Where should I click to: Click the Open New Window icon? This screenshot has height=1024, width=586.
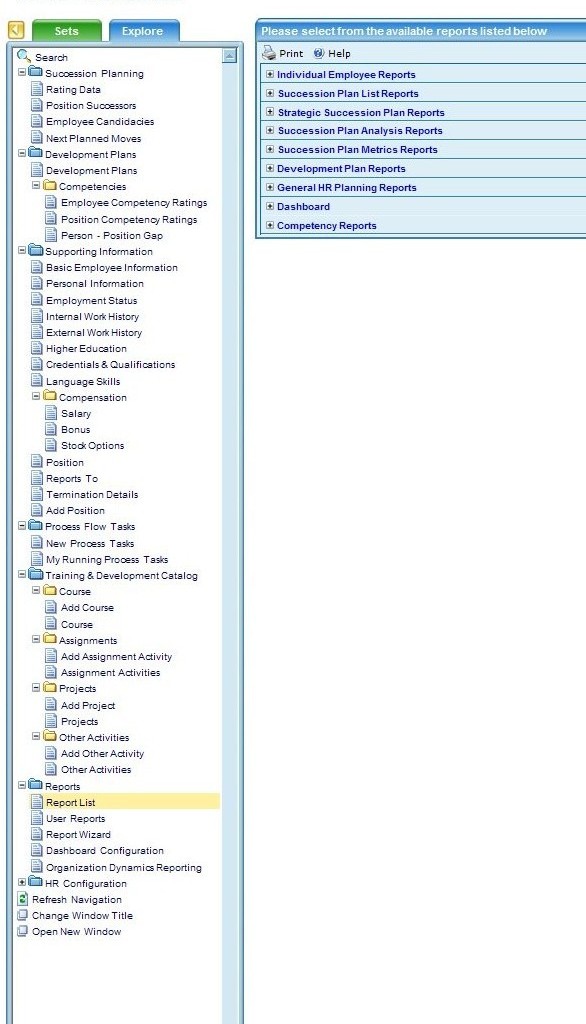click(x=23, y=931)
